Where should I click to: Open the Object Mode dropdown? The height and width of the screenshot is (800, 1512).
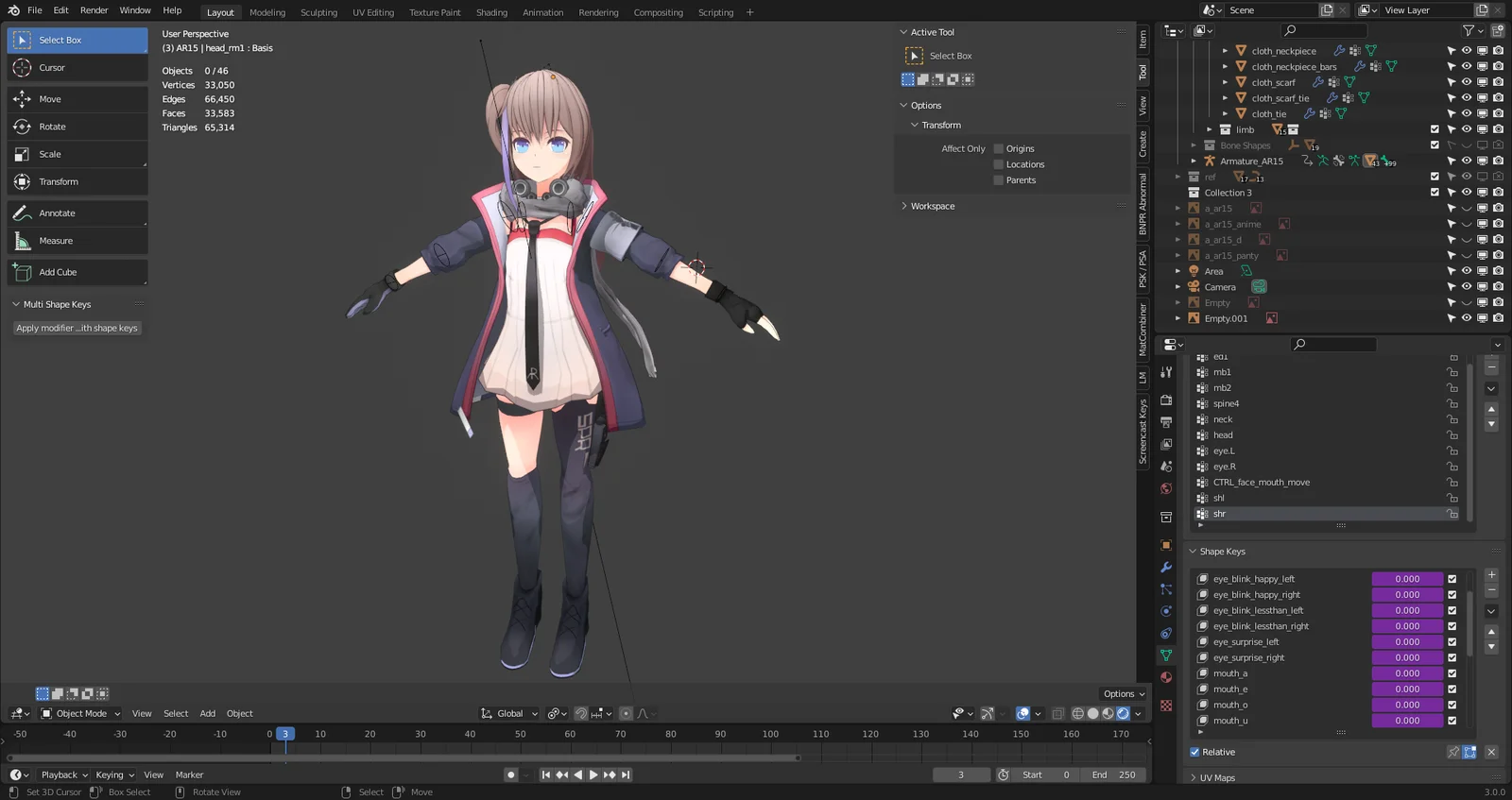point(81,713)
